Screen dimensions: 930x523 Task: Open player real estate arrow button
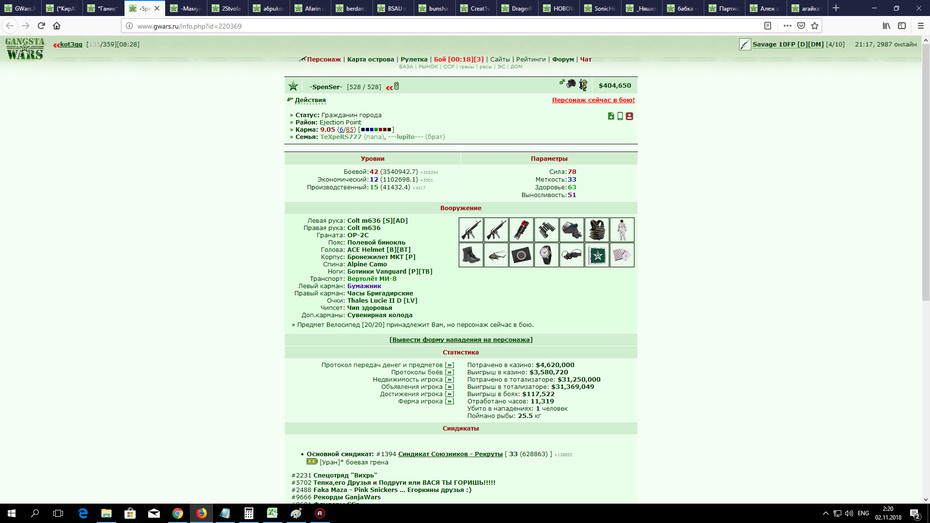449,380
